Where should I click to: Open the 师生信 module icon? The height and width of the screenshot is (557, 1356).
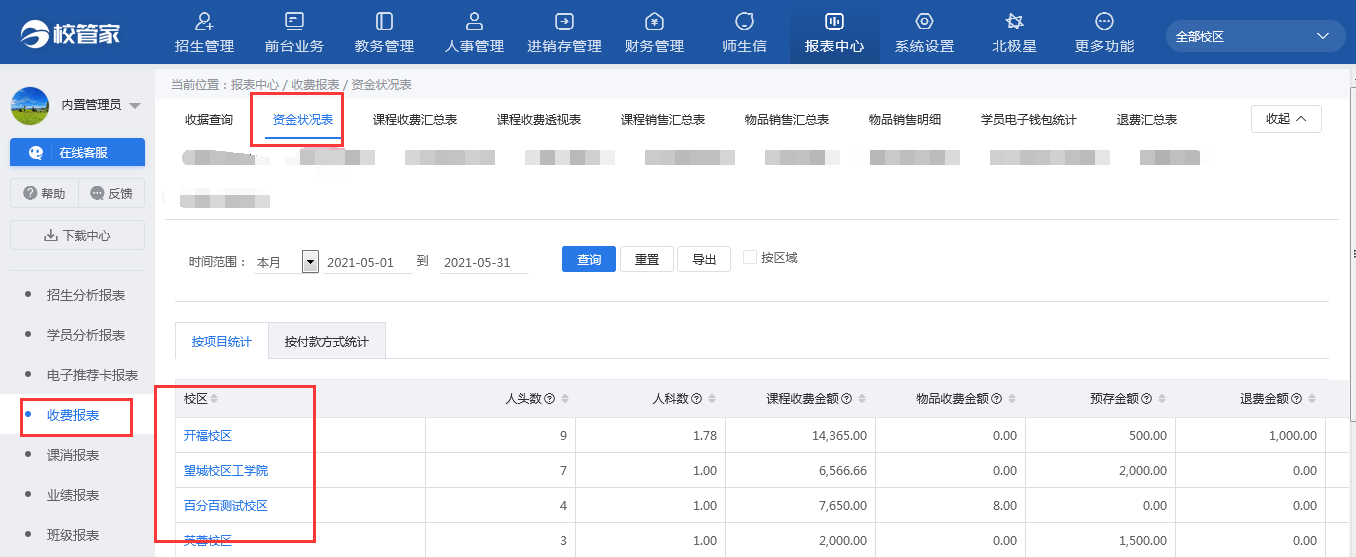click(744, 21)
